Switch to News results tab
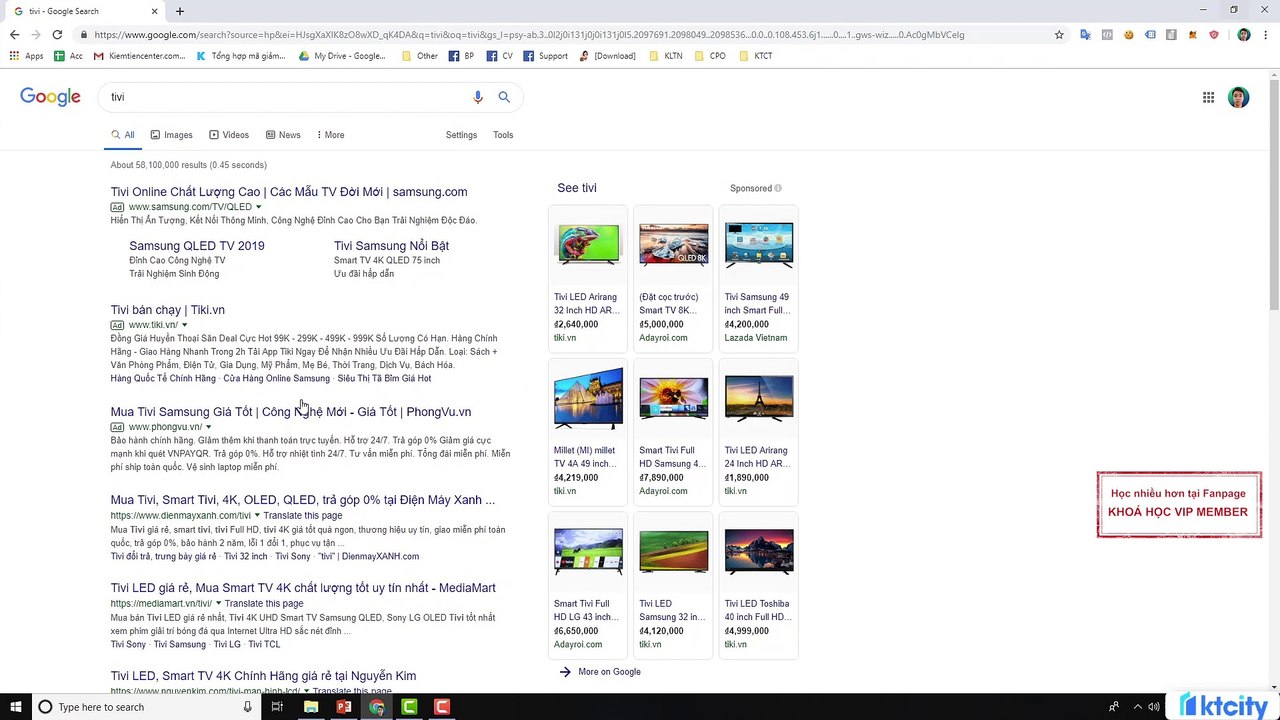 click(x=283, y=135)
